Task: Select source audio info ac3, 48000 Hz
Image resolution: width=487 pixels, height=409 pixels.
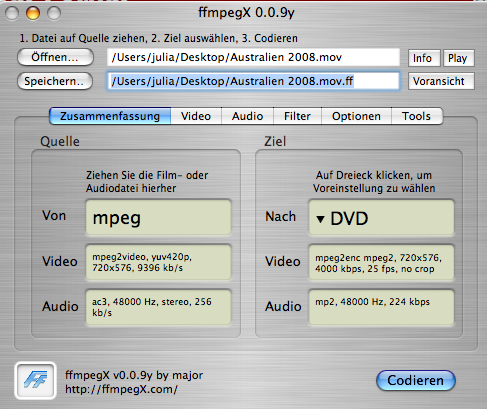Action: tap(158, 307)
